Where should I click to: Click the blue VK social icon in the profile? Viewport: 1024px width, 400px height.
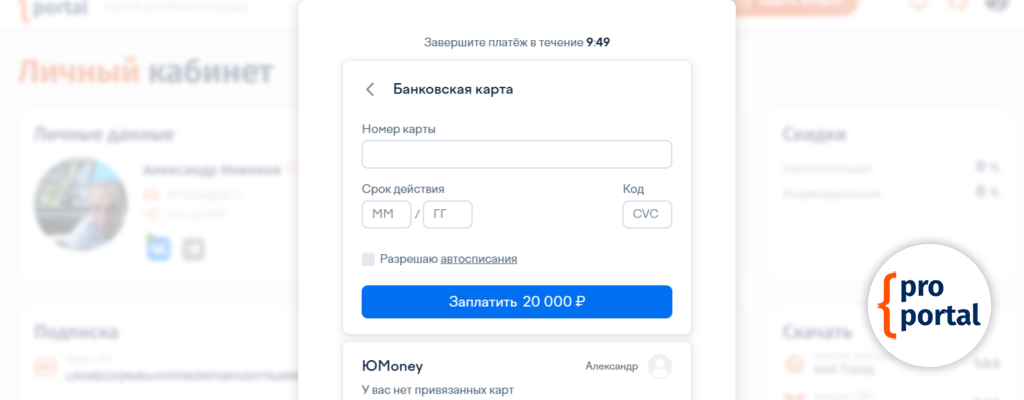point(158,248)
